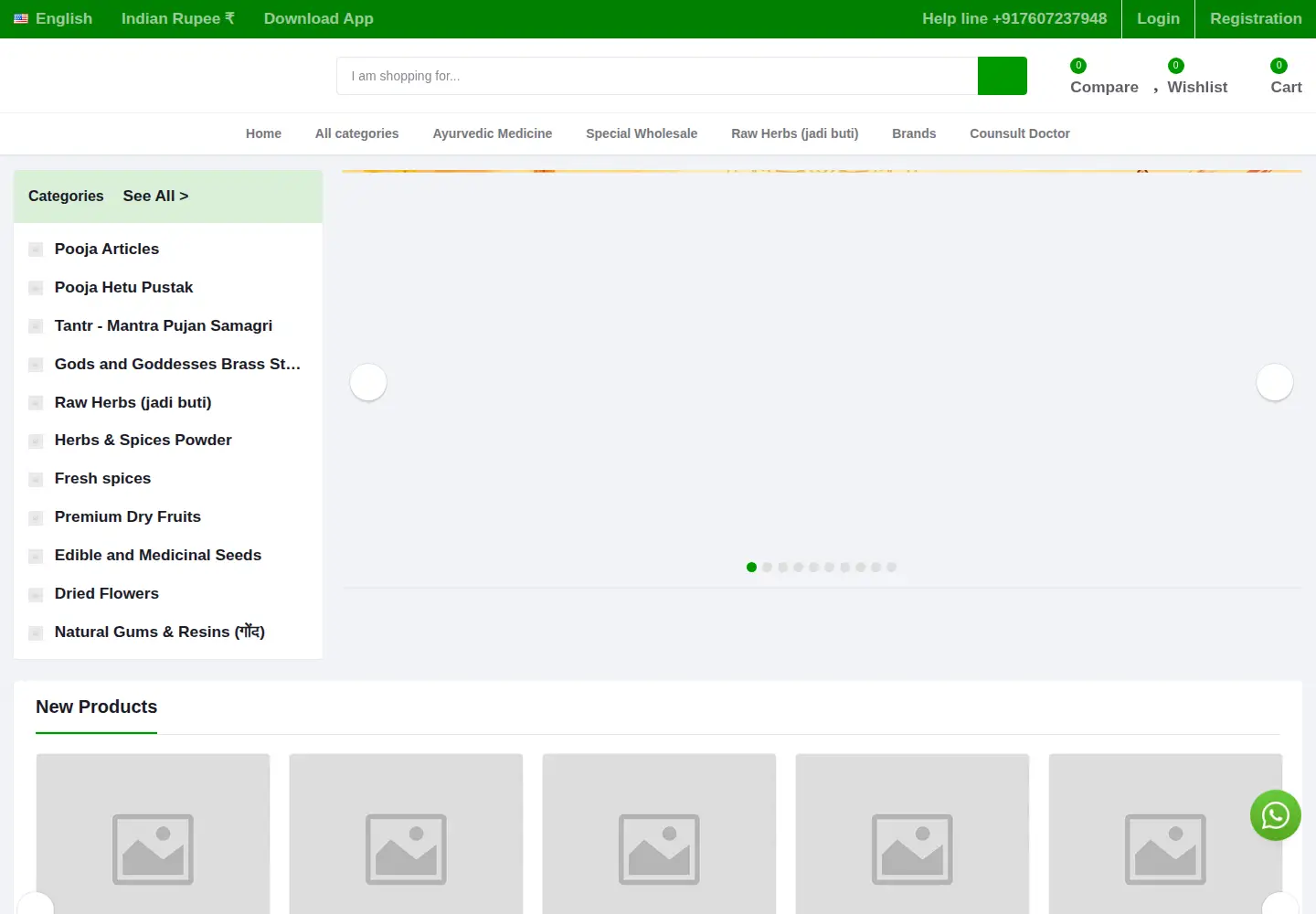Select the last carousel dot

coord(891,567)
